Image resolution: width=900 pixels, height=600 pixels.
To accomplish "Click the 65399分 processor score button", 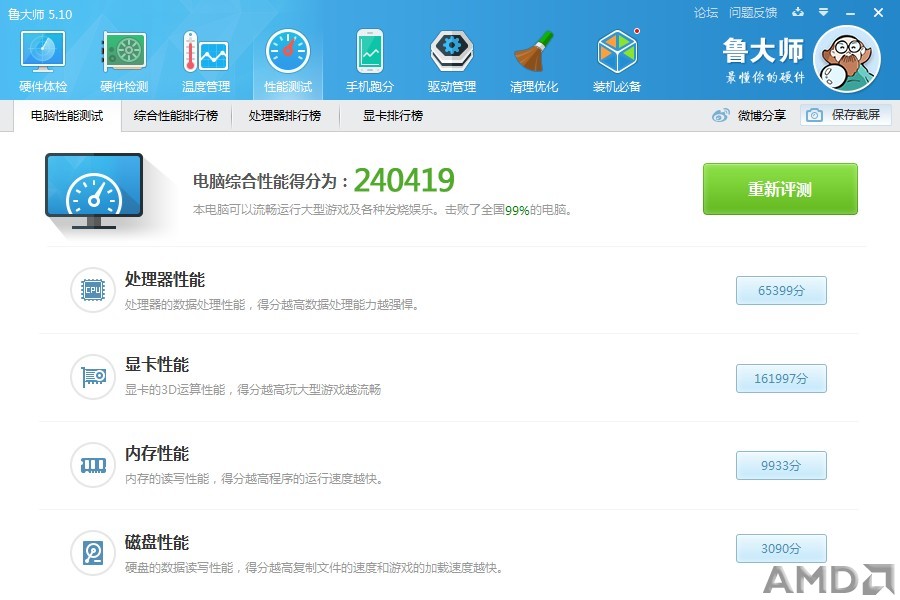I will point(781,291).
